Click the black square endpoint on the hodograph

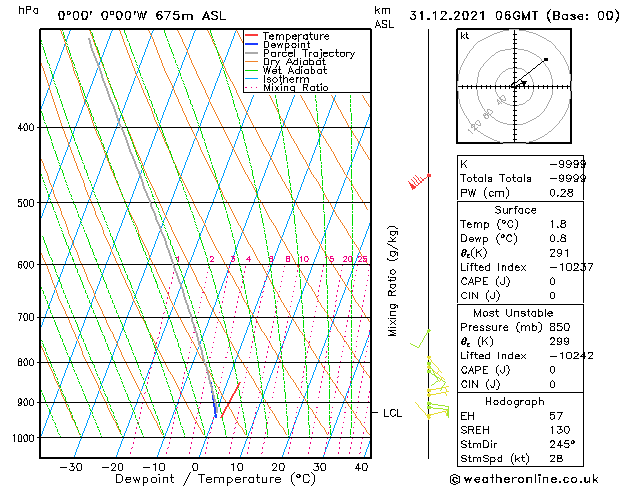tap(546, 60)
